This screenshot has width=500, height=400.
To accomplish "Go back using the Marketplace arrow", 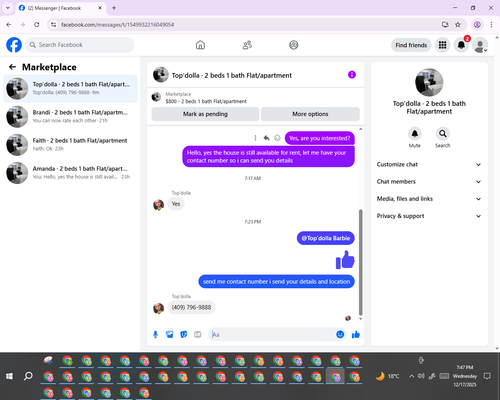I will [12, 67].
